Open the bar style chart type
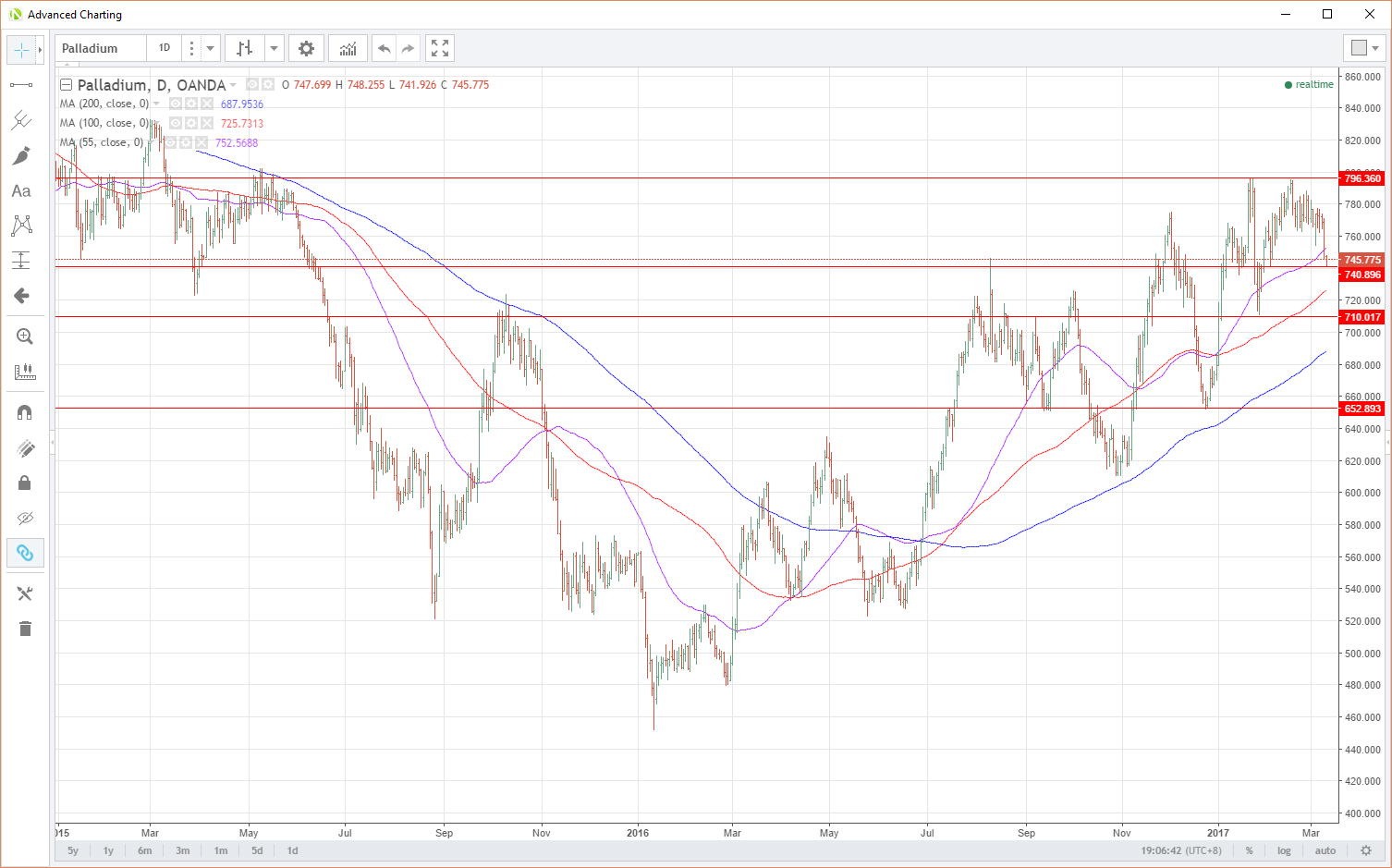The image size is (1392, 868). 245,48
